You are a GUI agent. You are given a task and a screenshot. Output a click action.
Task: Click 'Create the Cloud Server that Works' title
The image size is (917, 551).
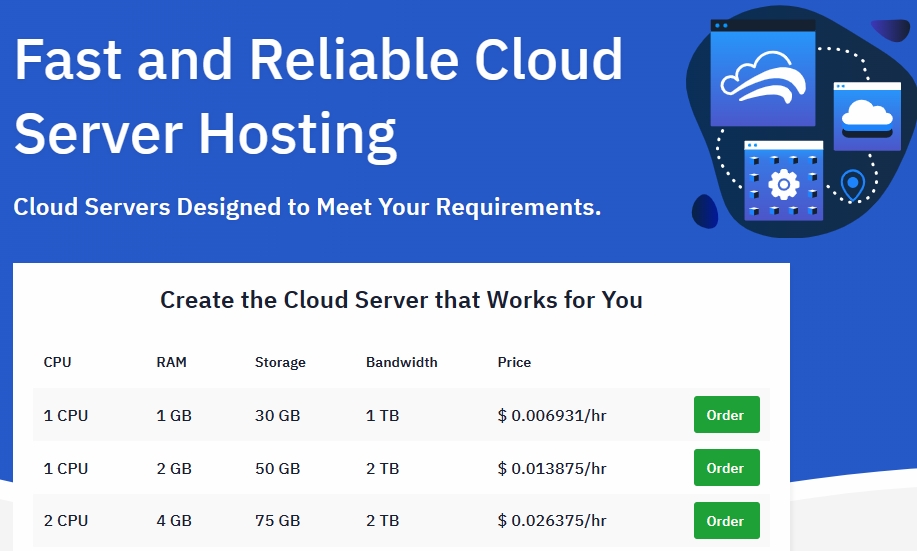point(401,299)
